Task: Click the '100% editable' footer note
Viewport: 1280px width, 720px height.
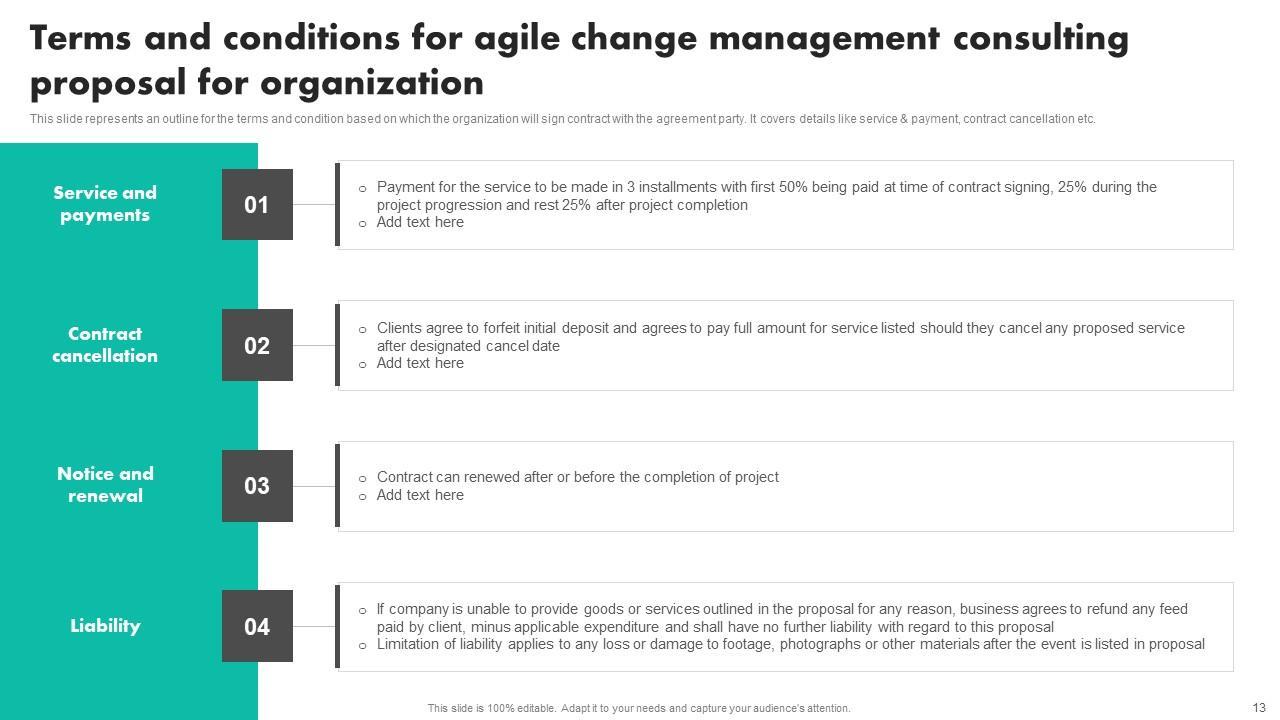Action: [x=639, y=708]
